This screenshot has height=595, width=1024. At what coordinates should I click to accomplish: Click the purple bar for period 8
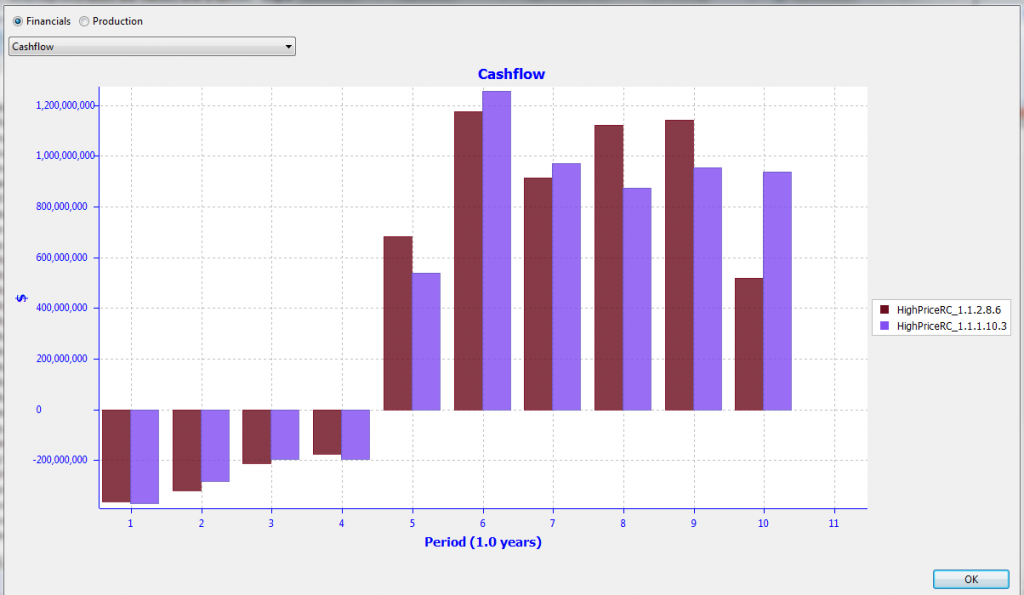click(637, 299)
